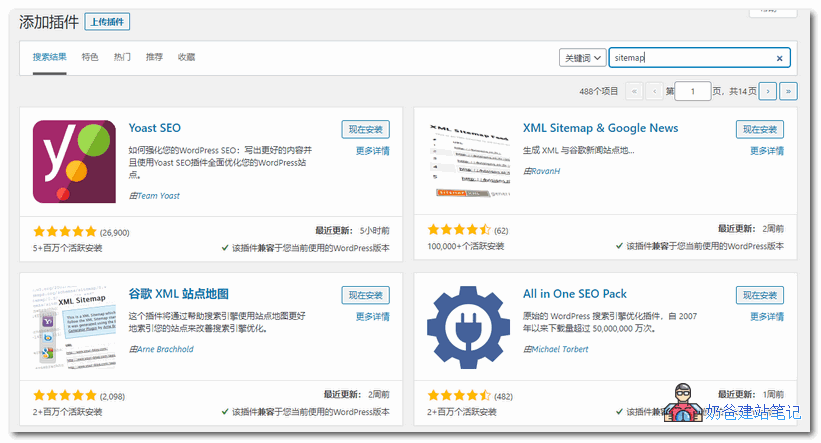Open 更多详情 for XML Sitemap & Google News
821x443 pixels.
coord(767,151)
